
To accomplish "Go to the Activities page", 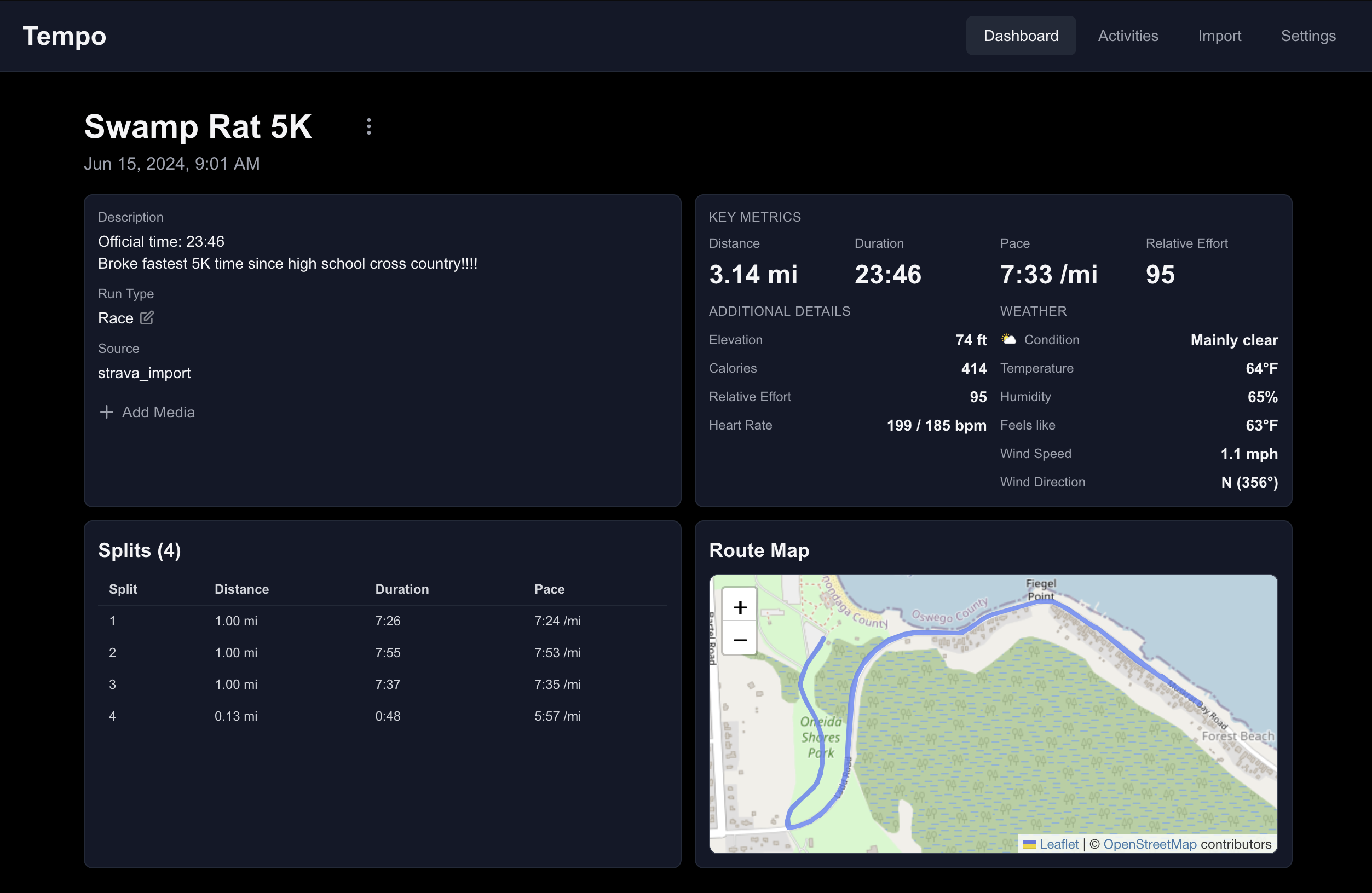I will click(1128, 36).
